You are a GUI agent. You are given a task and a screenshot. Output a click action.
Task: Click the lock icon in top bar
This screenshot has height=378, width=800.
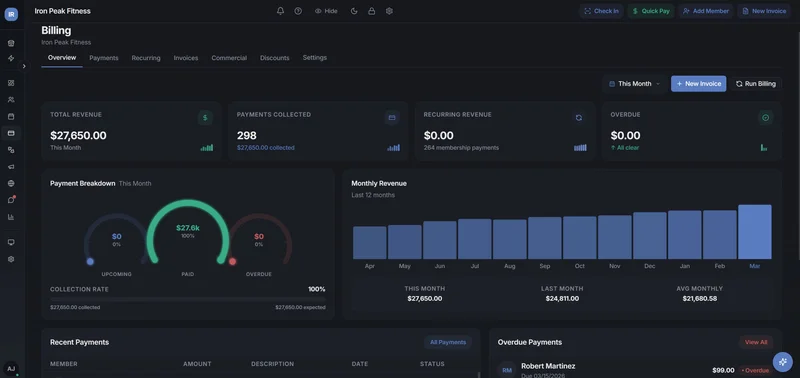pos(371,11)
